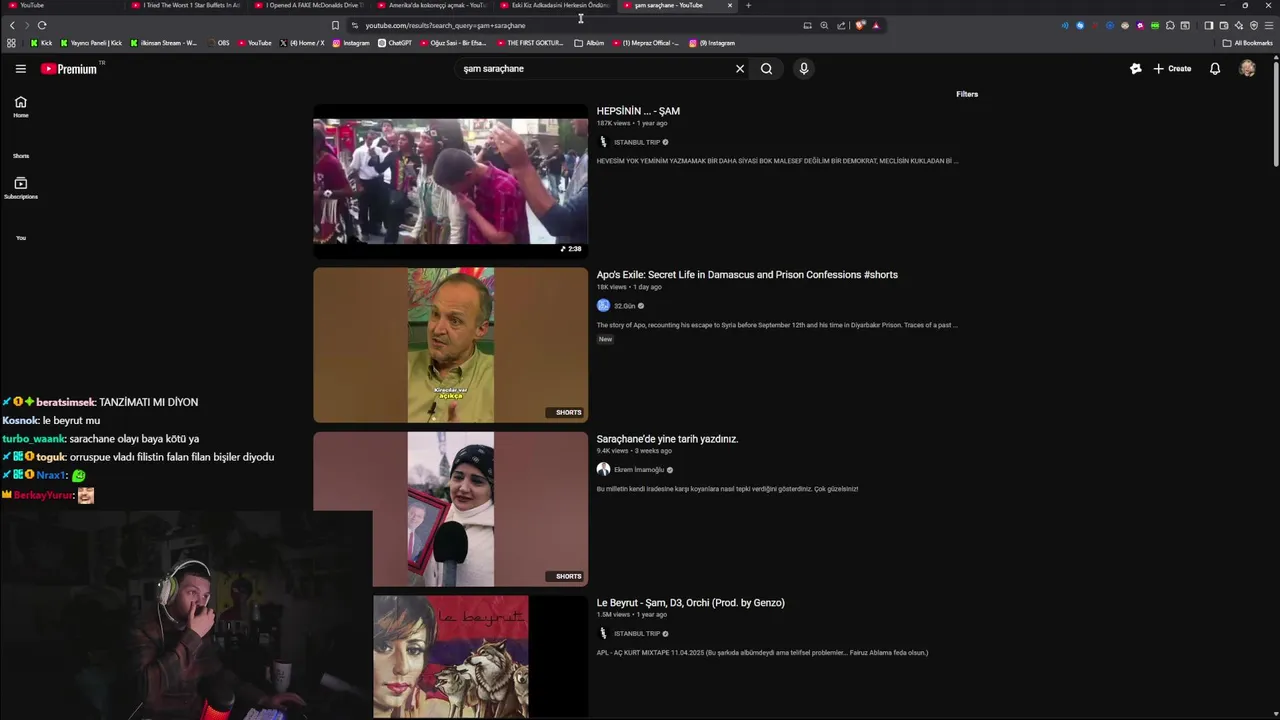Click turbo_waank chat message
This screenshot has height=720, width=1280.
tap(101, 439)
